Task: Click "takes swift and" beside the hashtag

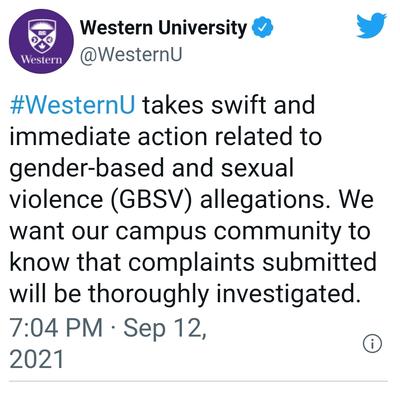Action: pos(229,105)
